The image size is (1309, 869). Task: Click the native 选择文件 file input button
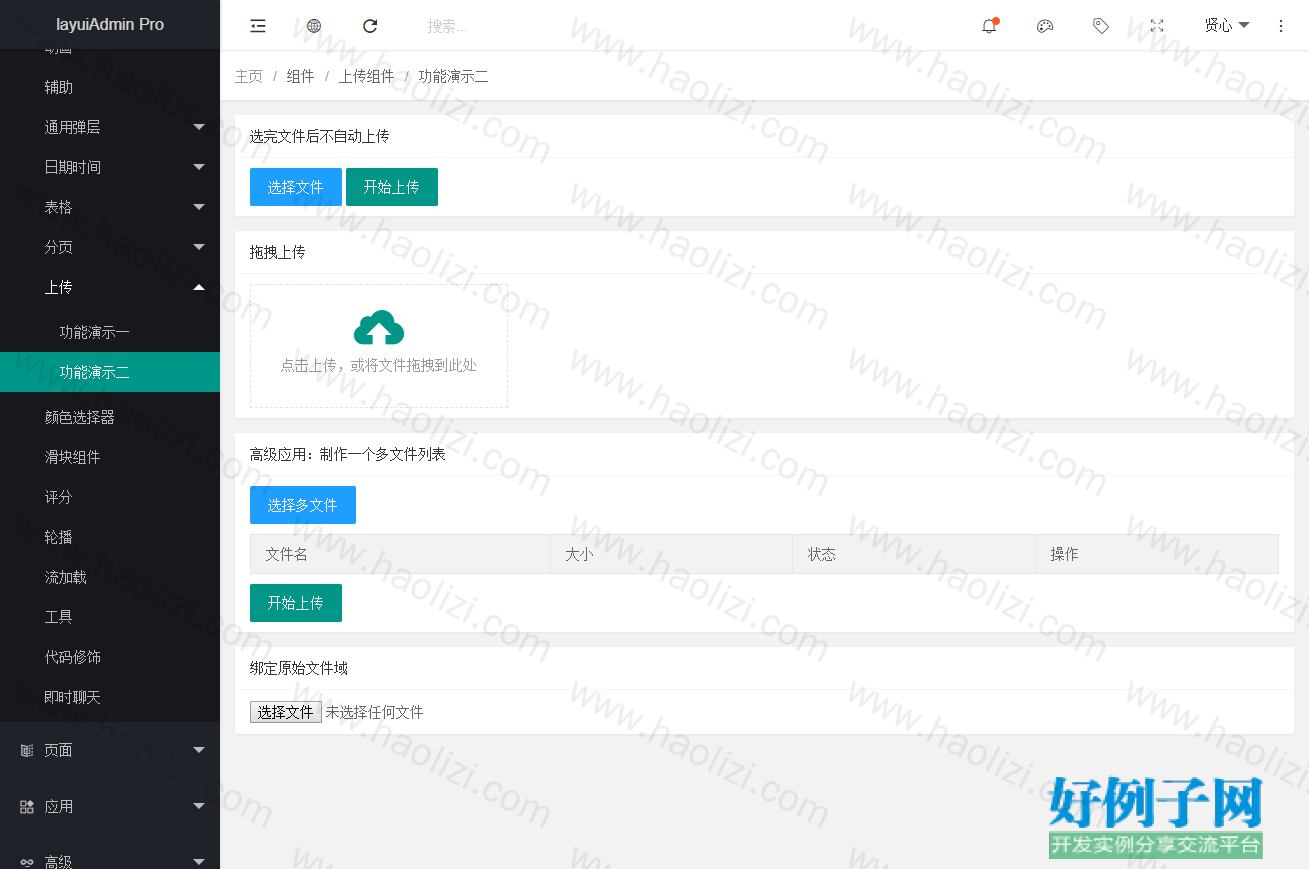(x=286, y=712)
